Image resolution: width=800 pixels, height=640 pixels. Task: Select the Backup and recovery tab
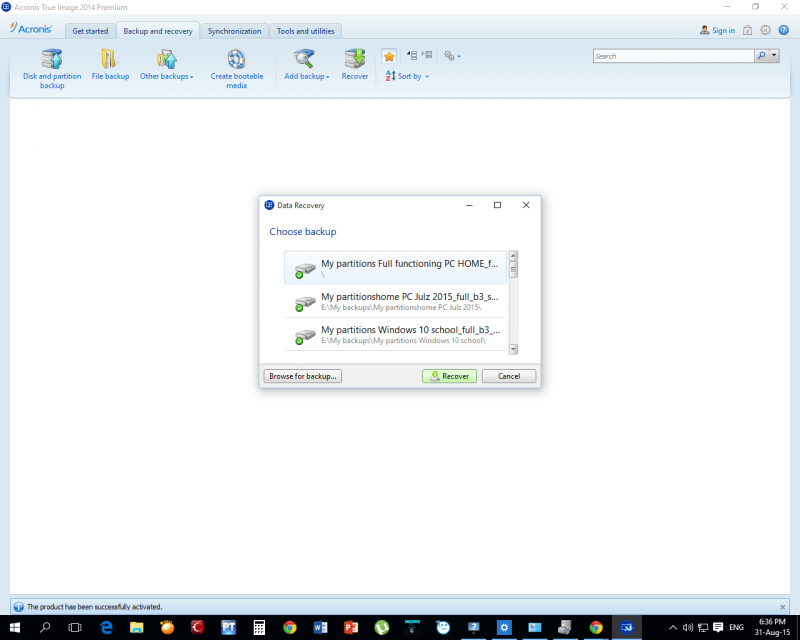tap(158, 31)
